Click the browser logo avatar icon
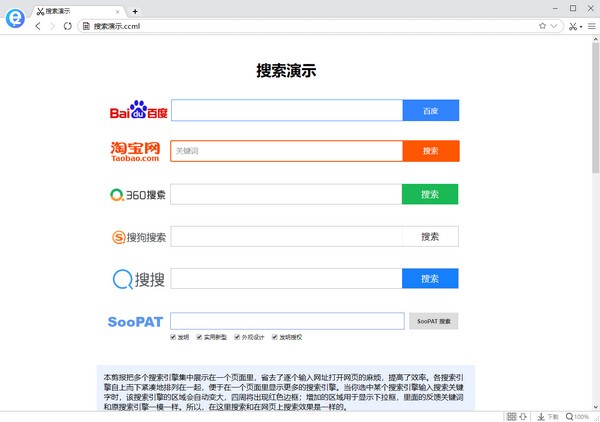This screenshot has width=600, height=422. click(x=14, y=17)
